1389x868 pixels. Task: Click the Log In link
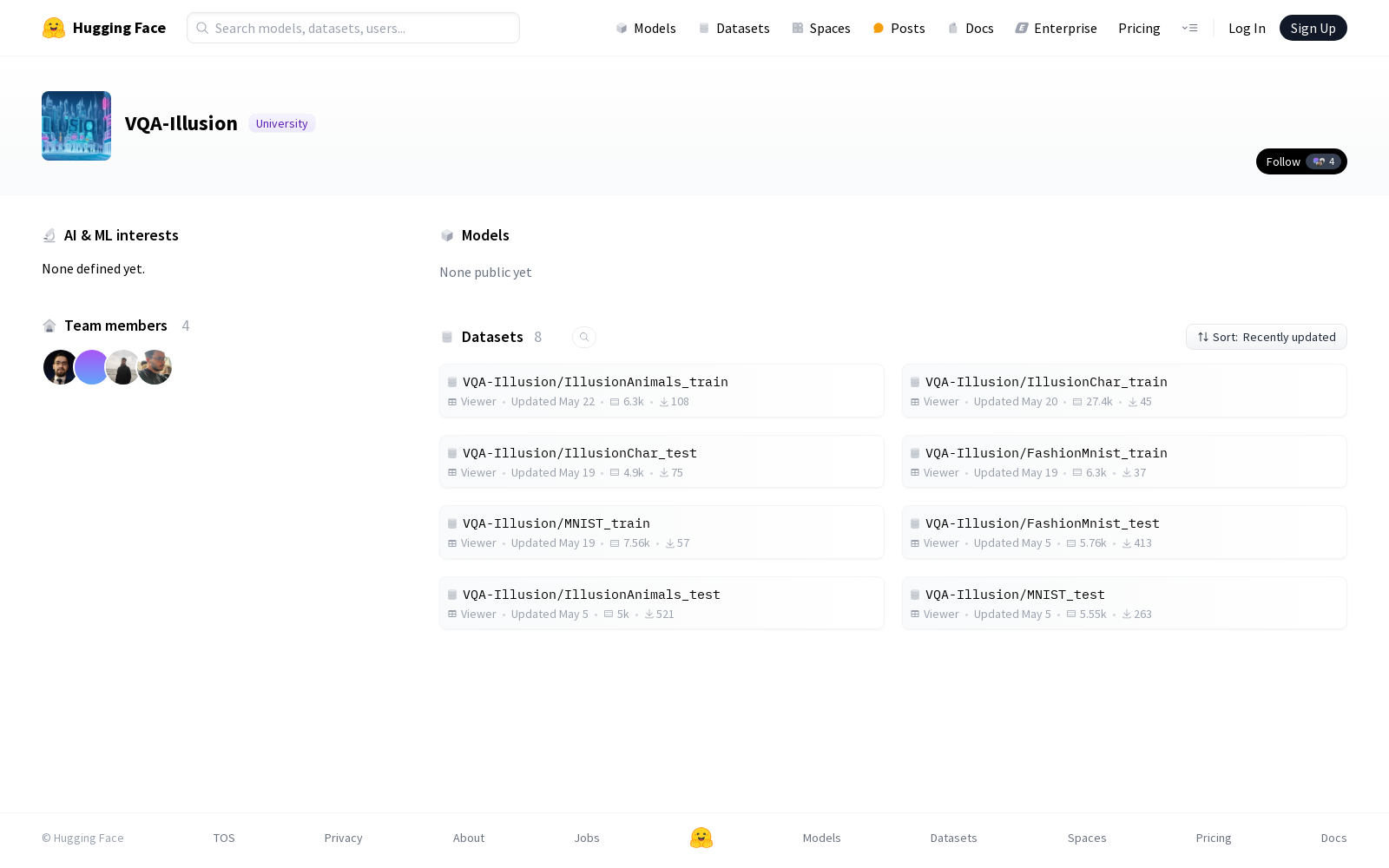click(1247, 28)
